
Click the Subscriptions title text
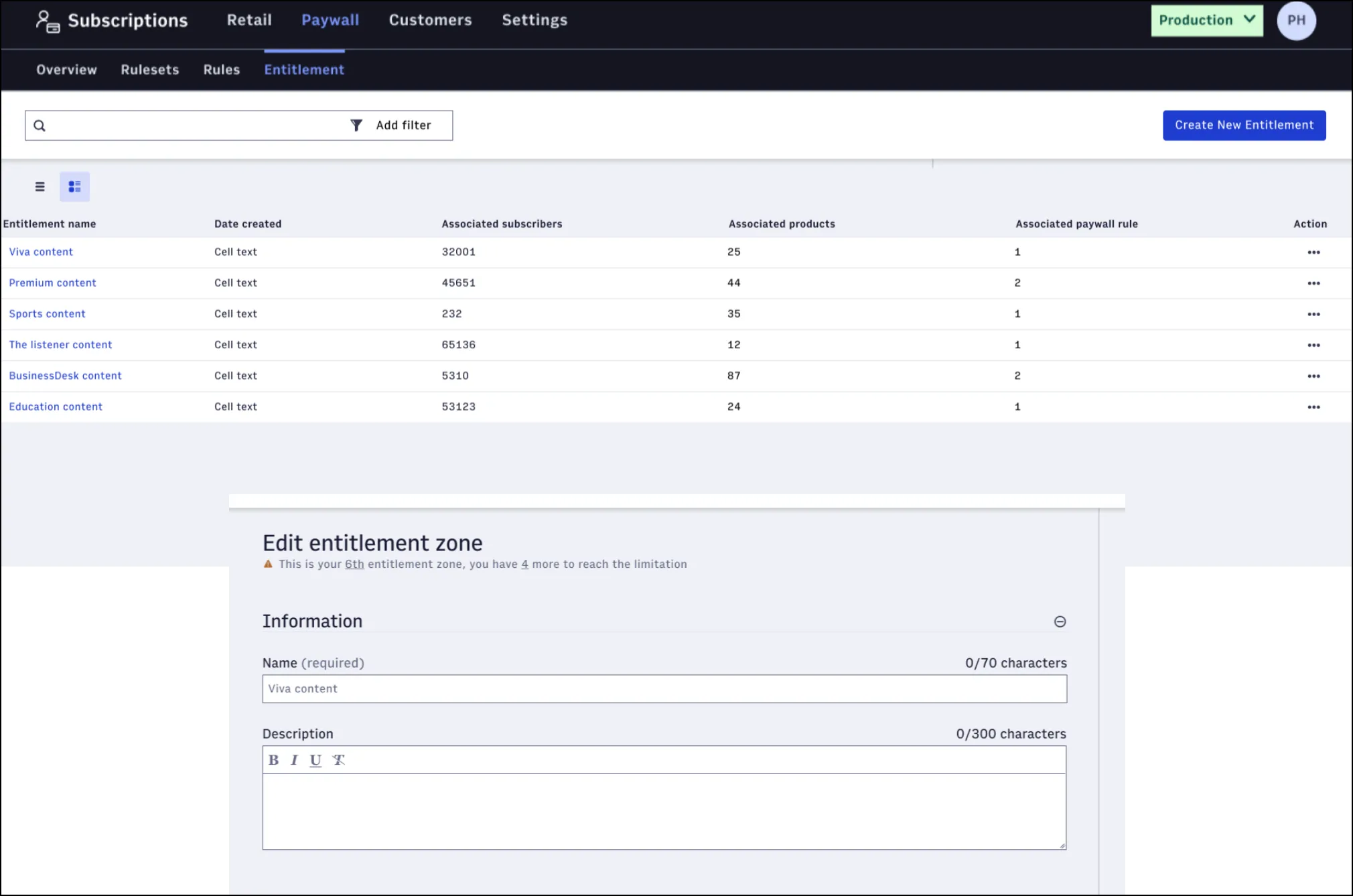point(128,21)
